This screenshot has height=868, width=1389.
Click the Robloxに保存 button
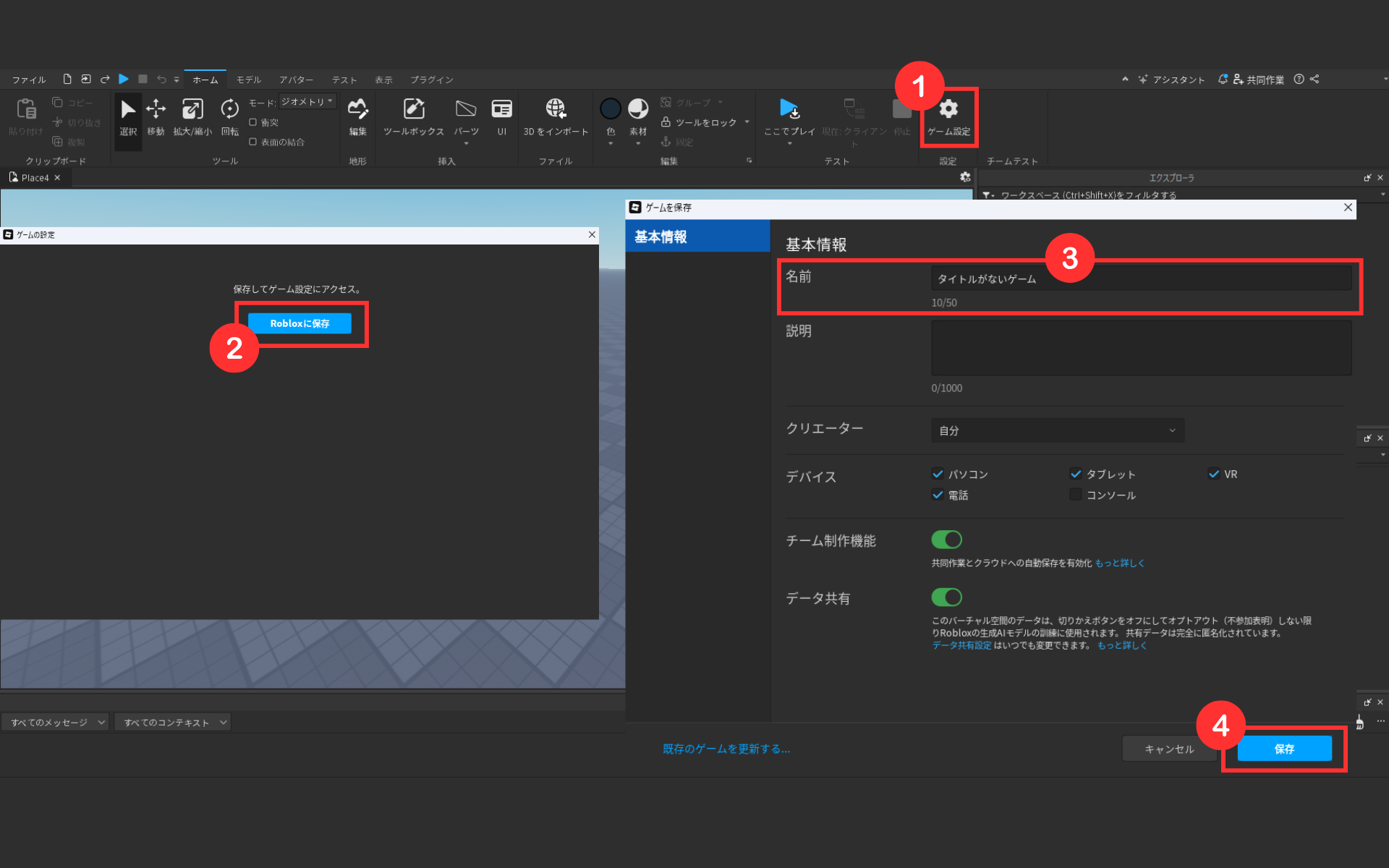[300, 323]
